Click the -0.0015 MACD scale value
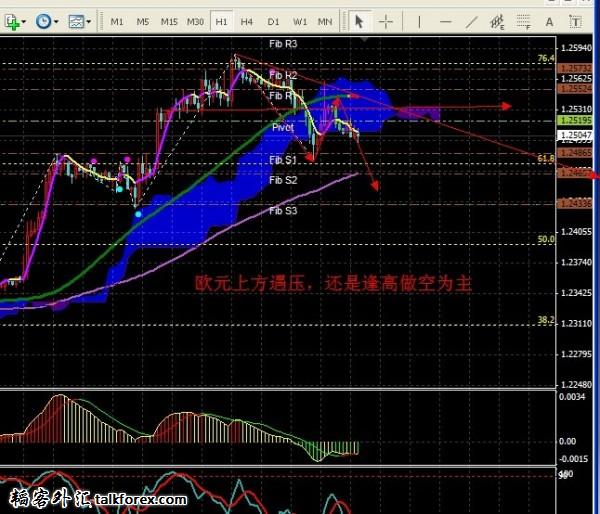 click(x=573, y=459)
